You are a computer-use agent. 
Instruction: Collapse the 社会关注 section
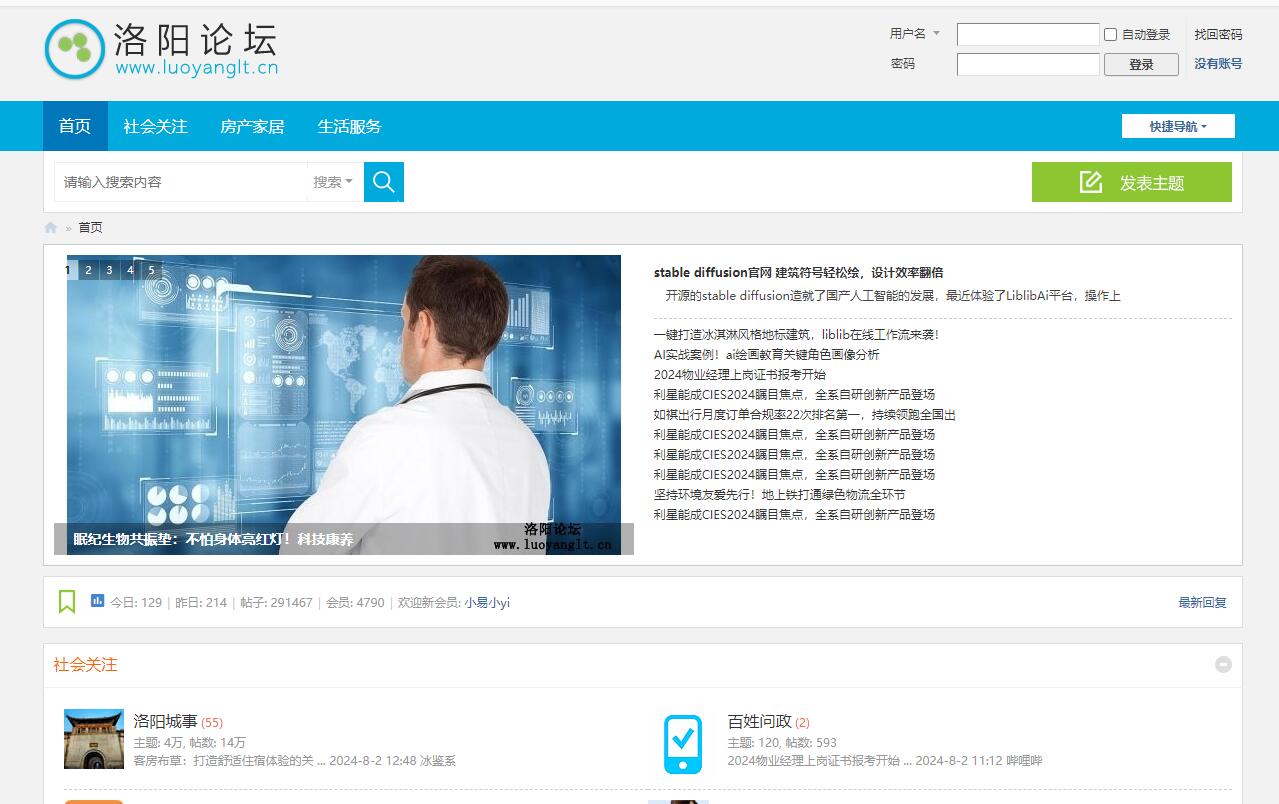coord(1223,665)
